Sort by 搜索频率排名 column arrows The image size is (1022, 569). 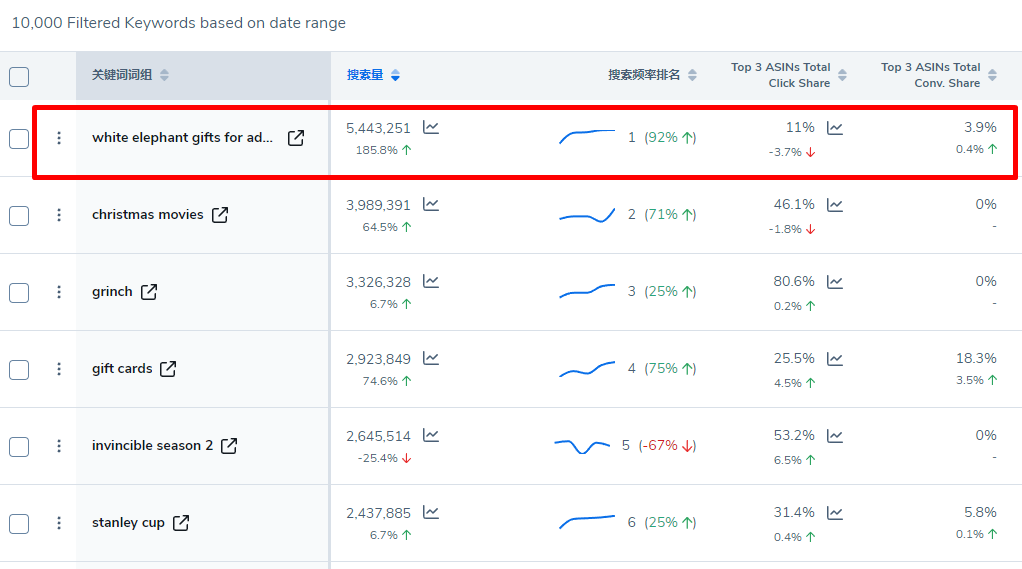pyautogui.click(x=692, y=76)
